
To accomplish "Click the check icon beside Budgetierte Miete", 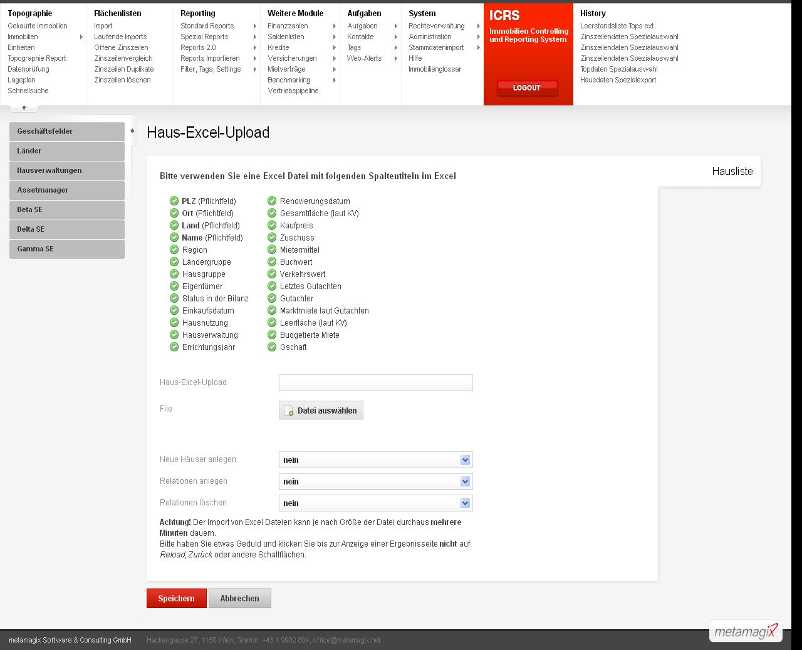I will tap(272, 335).
